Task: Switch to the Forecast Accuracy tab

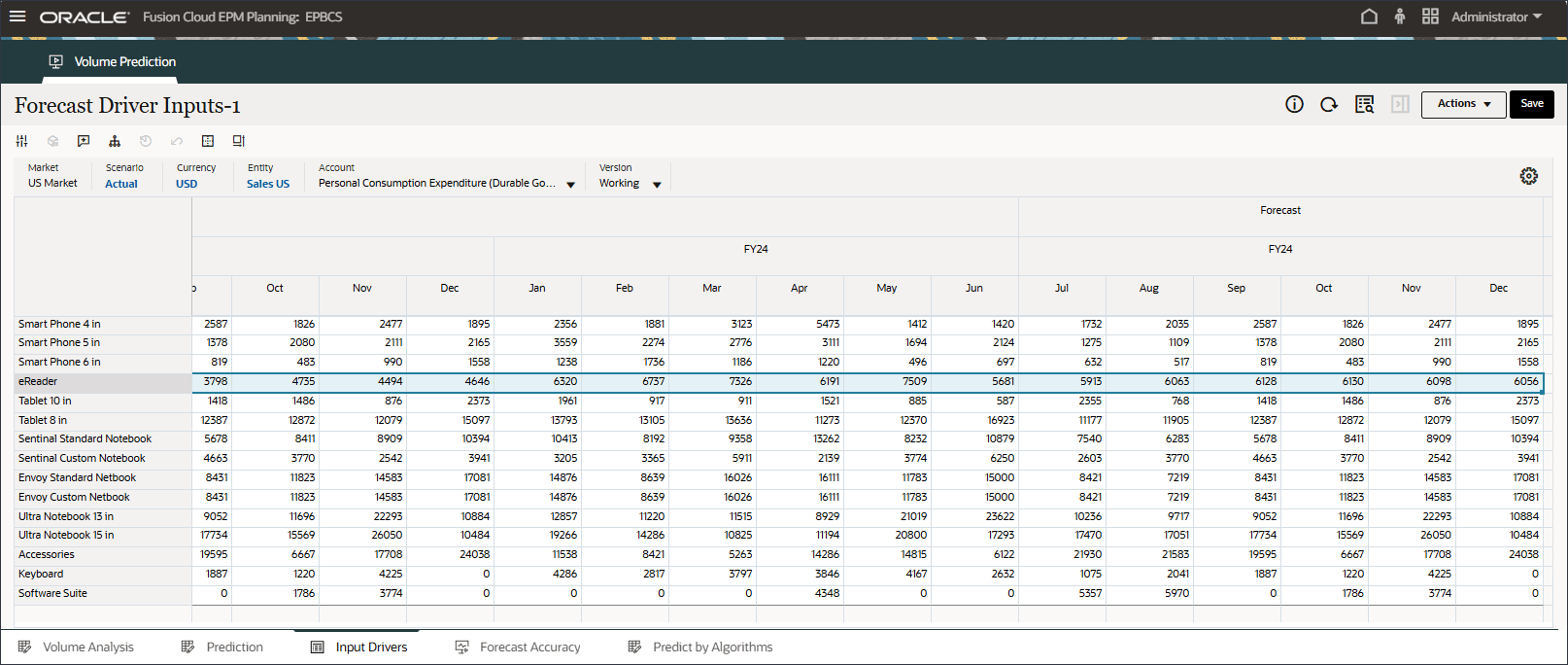Action: coord(529,647)
